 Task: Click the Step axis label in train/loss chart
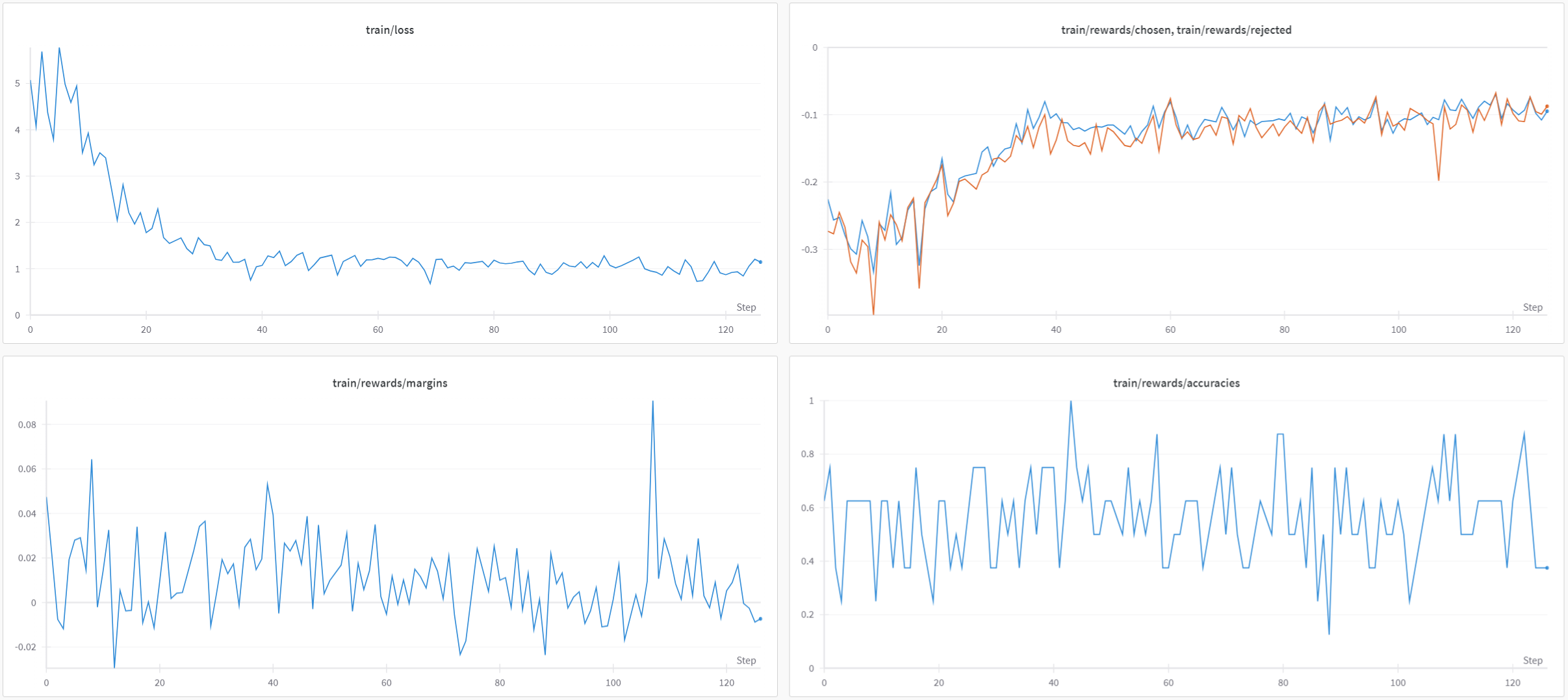pyautogui.click(x=746, y=307)
